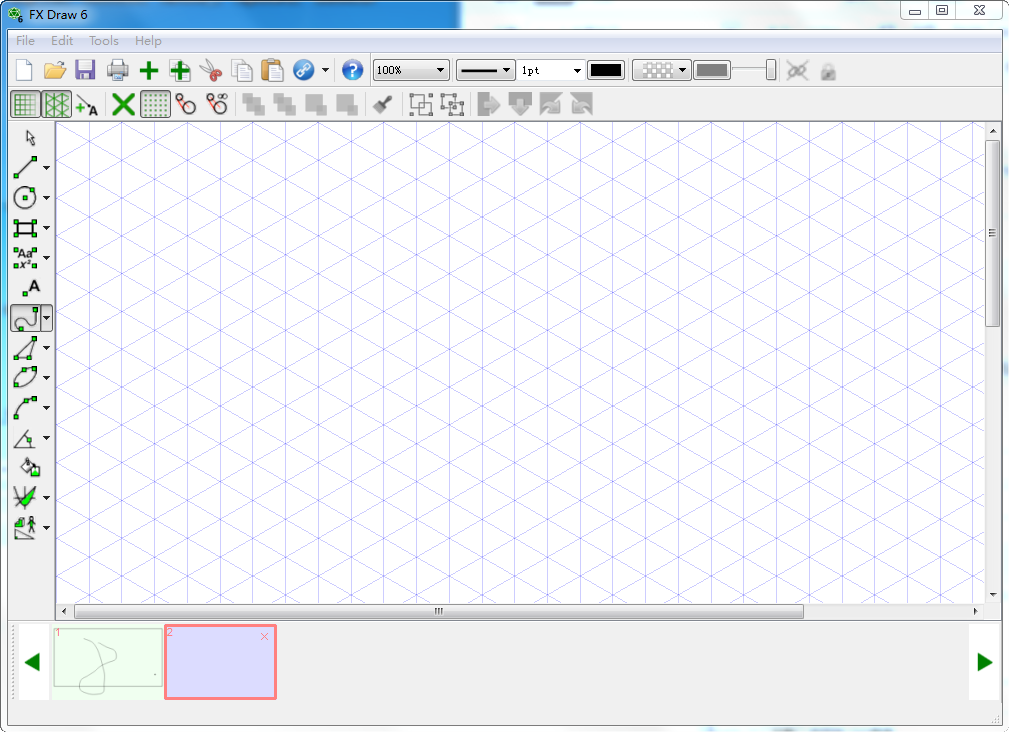Select the Circle tool
Screen dimensions: 1010x733
click(x=24, y=198)
